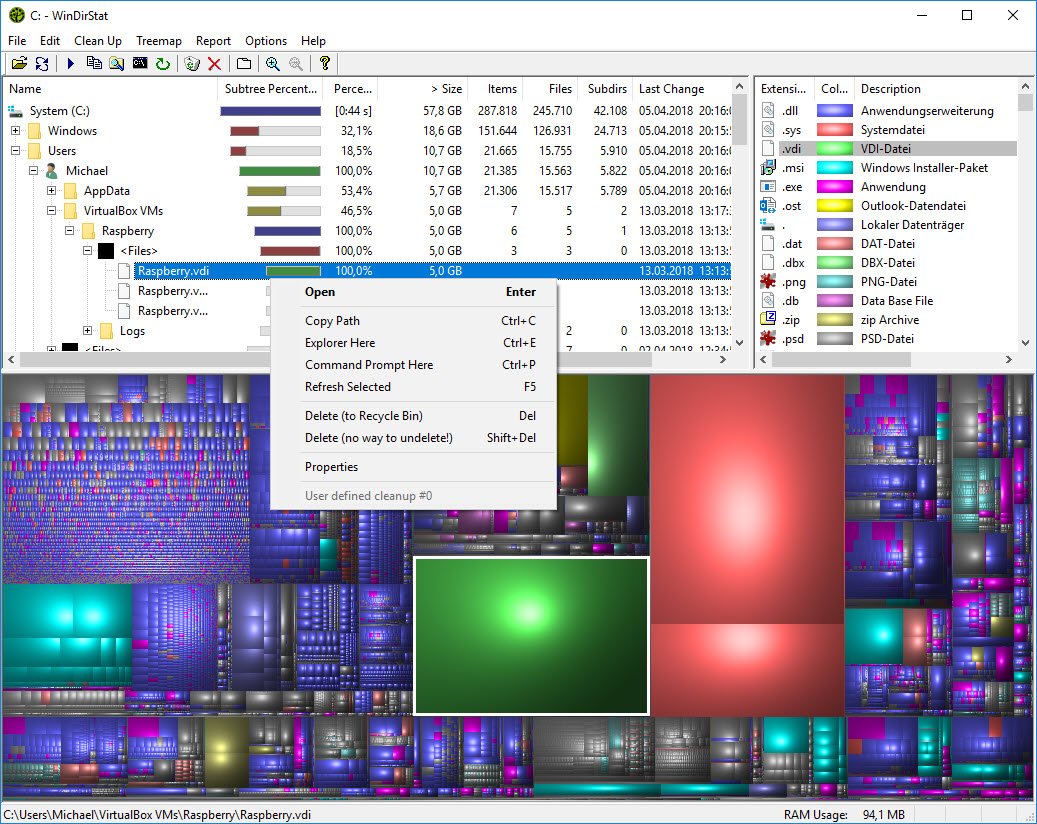Viewport: 1037px width, 824px height.
Task: Choose Properties in the context menu
Action: [x=331, y=467]
